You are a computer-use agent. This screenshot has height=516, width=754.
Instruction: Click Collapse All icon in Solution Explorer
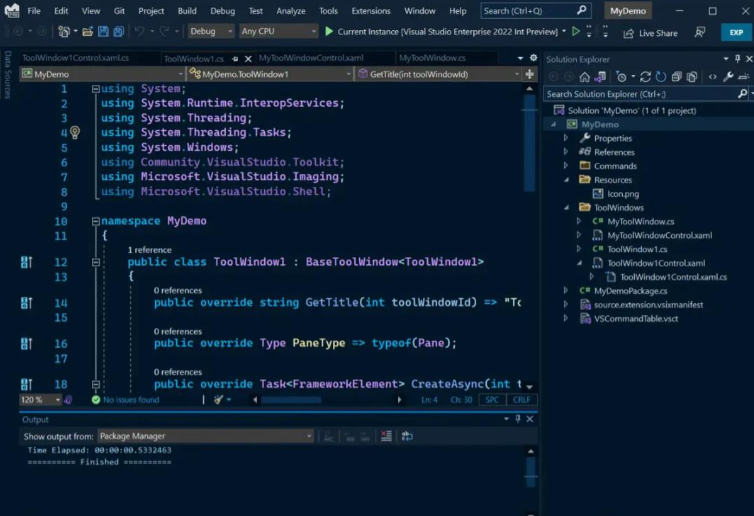click(x=677, y=77)
